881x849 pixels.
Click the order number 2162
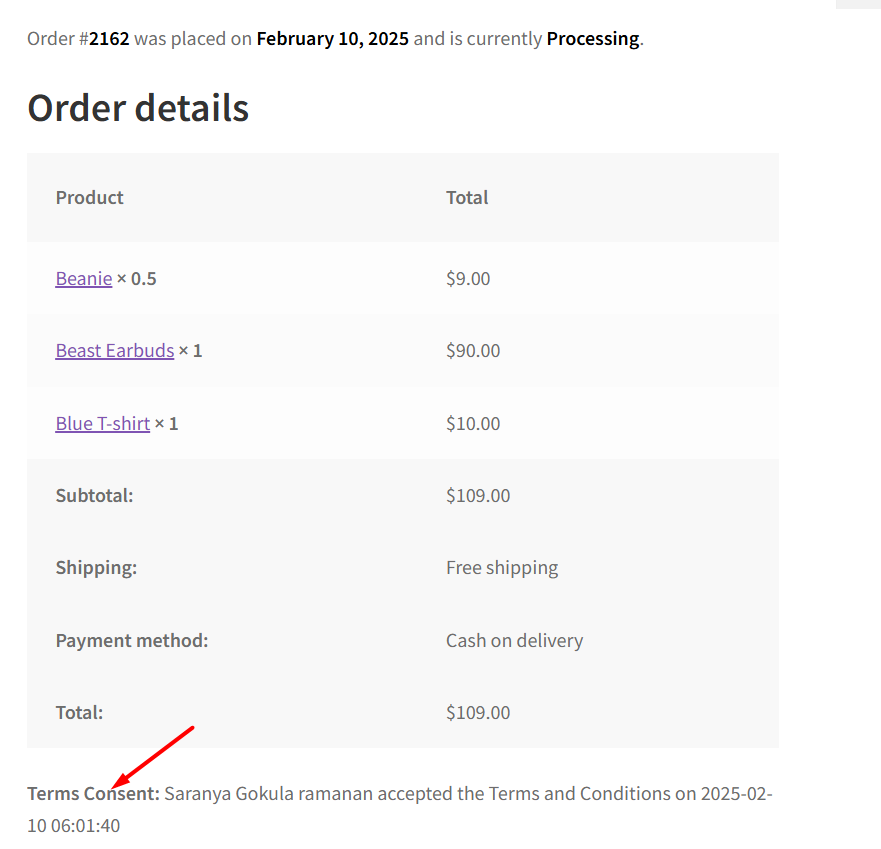coord(109,39)
